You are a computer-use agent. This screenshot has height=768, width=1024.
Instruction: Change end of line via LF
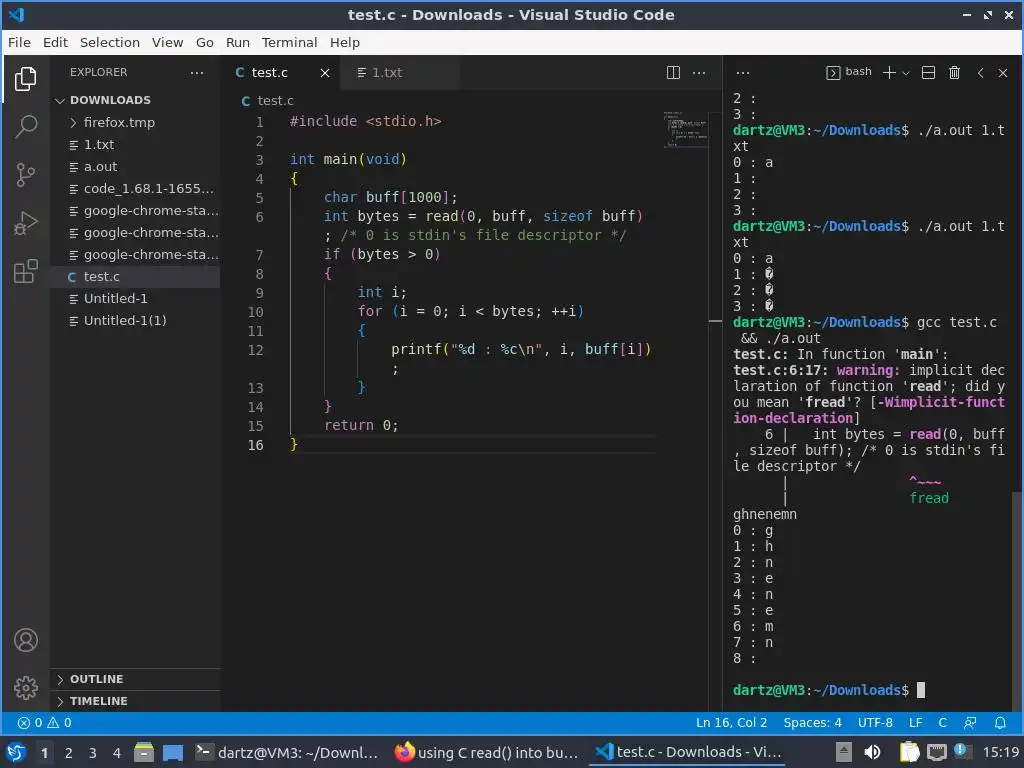[x=916, y=723]
